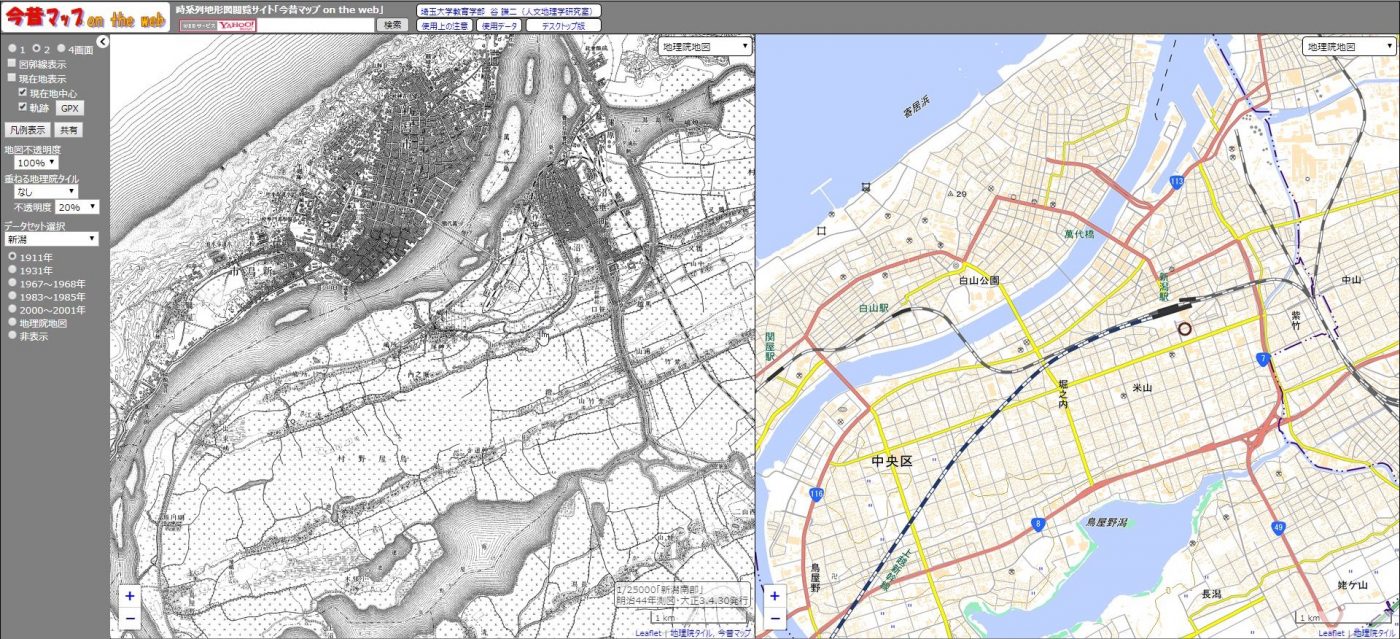Image resolution: width=1400 pixels, height=639 pixels.
Task: Click the route 113 highway shield marker
Action: (1177, 181)
